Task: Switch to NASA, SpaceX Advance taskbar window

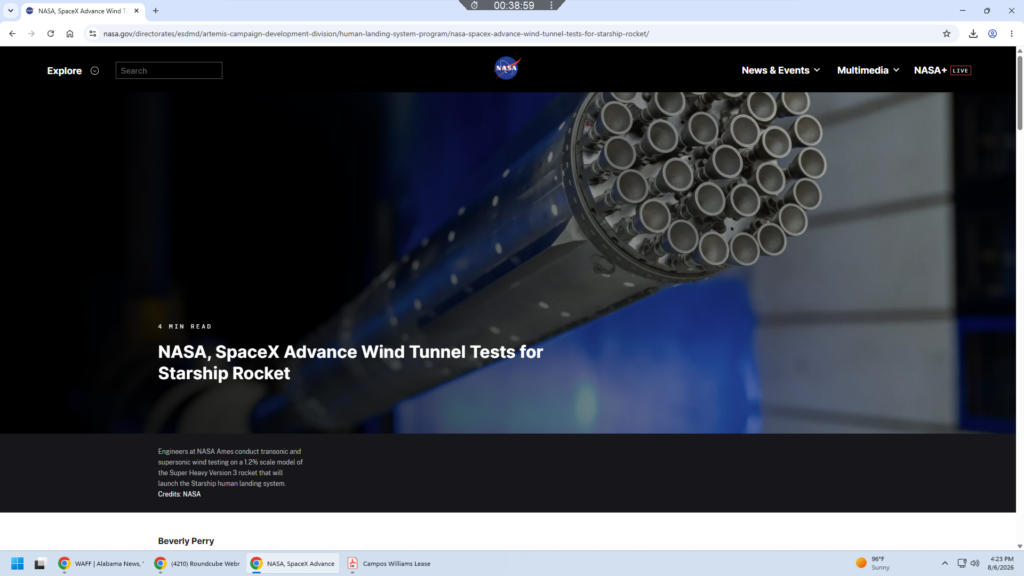Action: pyautogui.click(x=293, y=563)
